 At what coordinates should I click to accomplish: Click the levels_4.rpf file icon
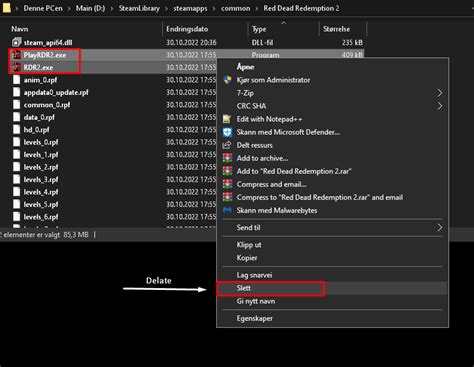pyautogui.click(x=16, y=192)
